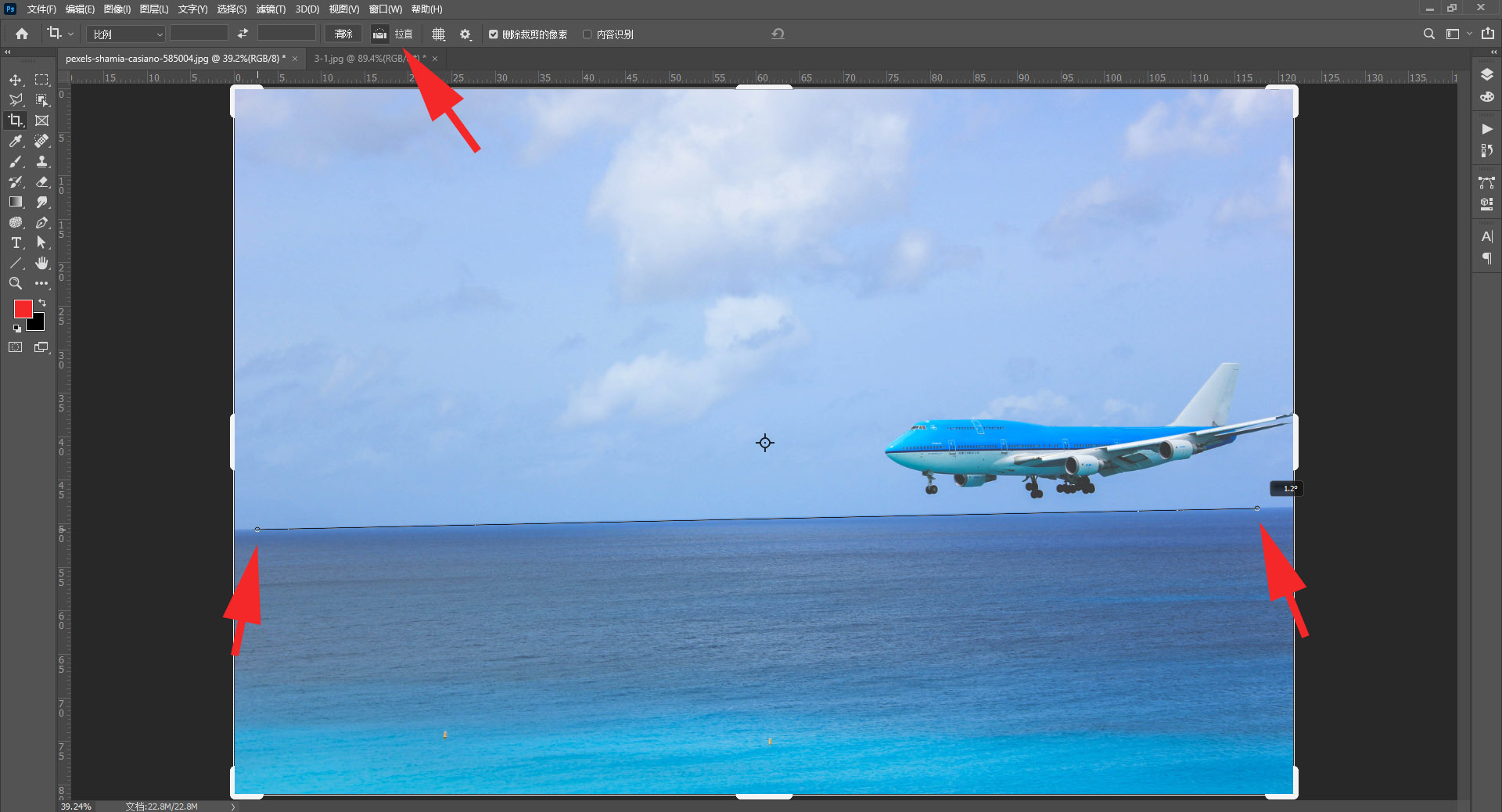Image resolution: width=1502 pixels, height=812 pixels.
Task: Select the Hand tool
Action: [x=42, y=263]
